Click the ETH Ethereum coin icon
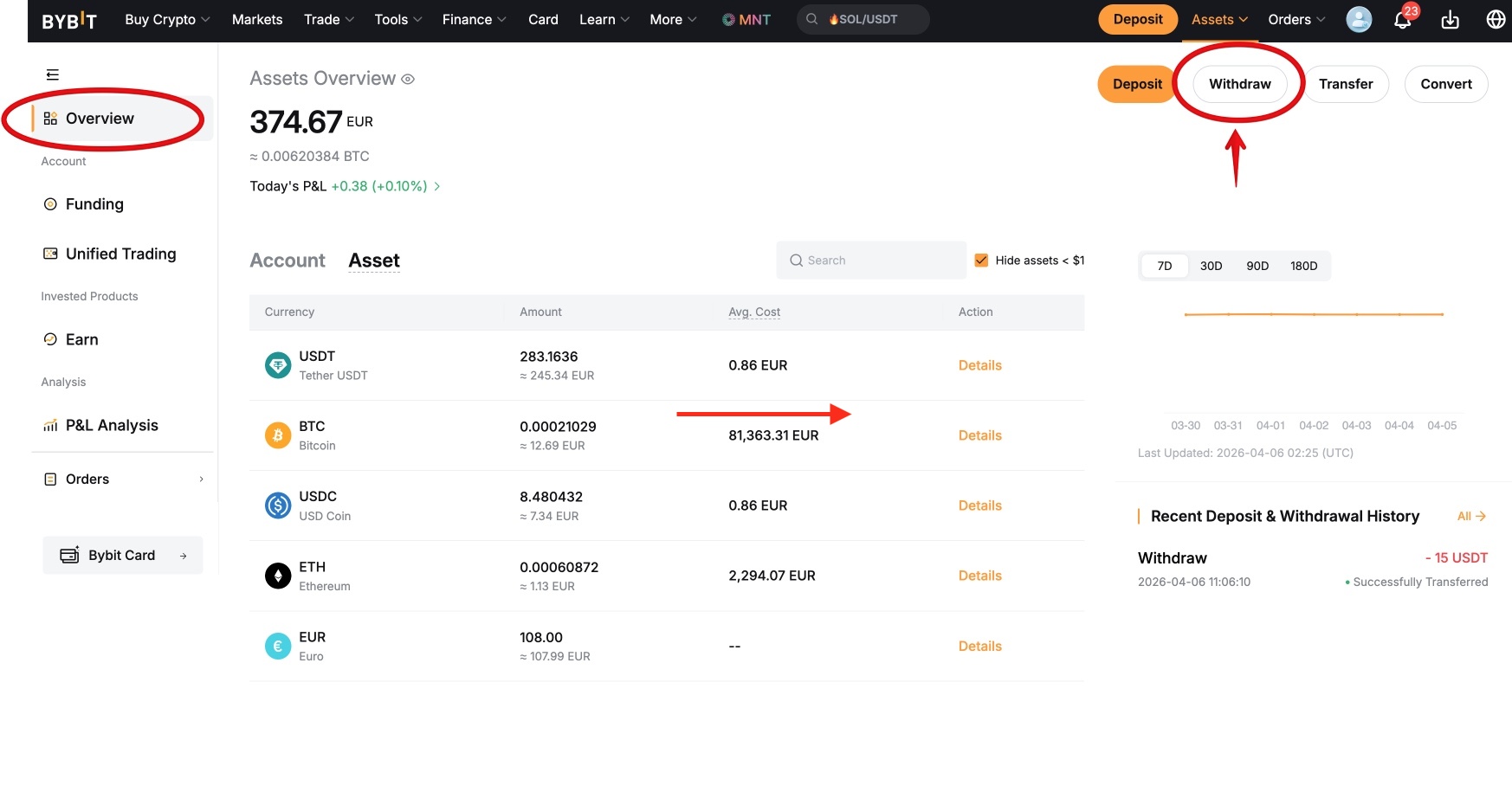Image resolution: width=1512 pixels, height=811 pixels. pyautogui.click(x=278, y=576)
